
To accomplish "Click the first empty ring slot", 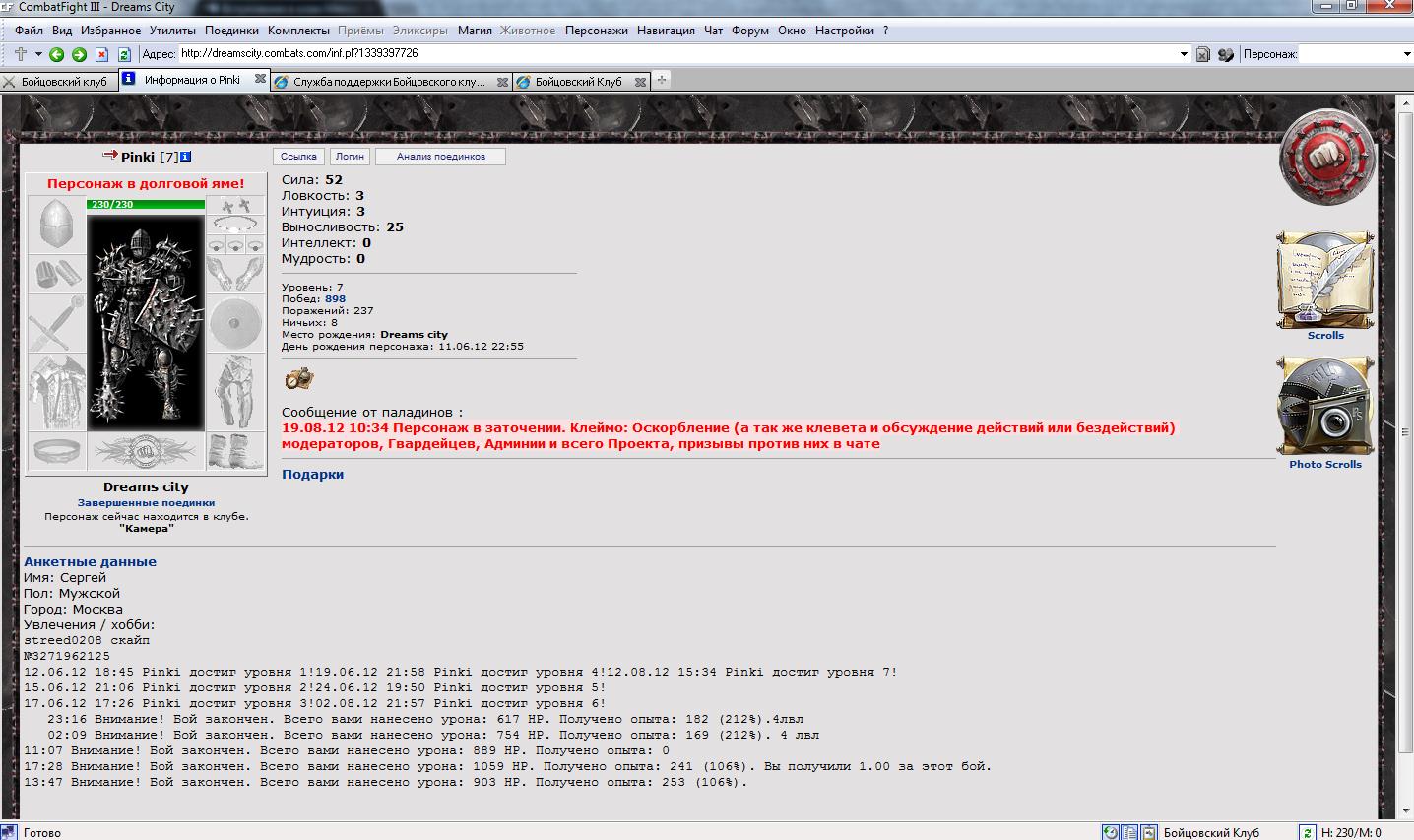I will [x=216, y=244].
